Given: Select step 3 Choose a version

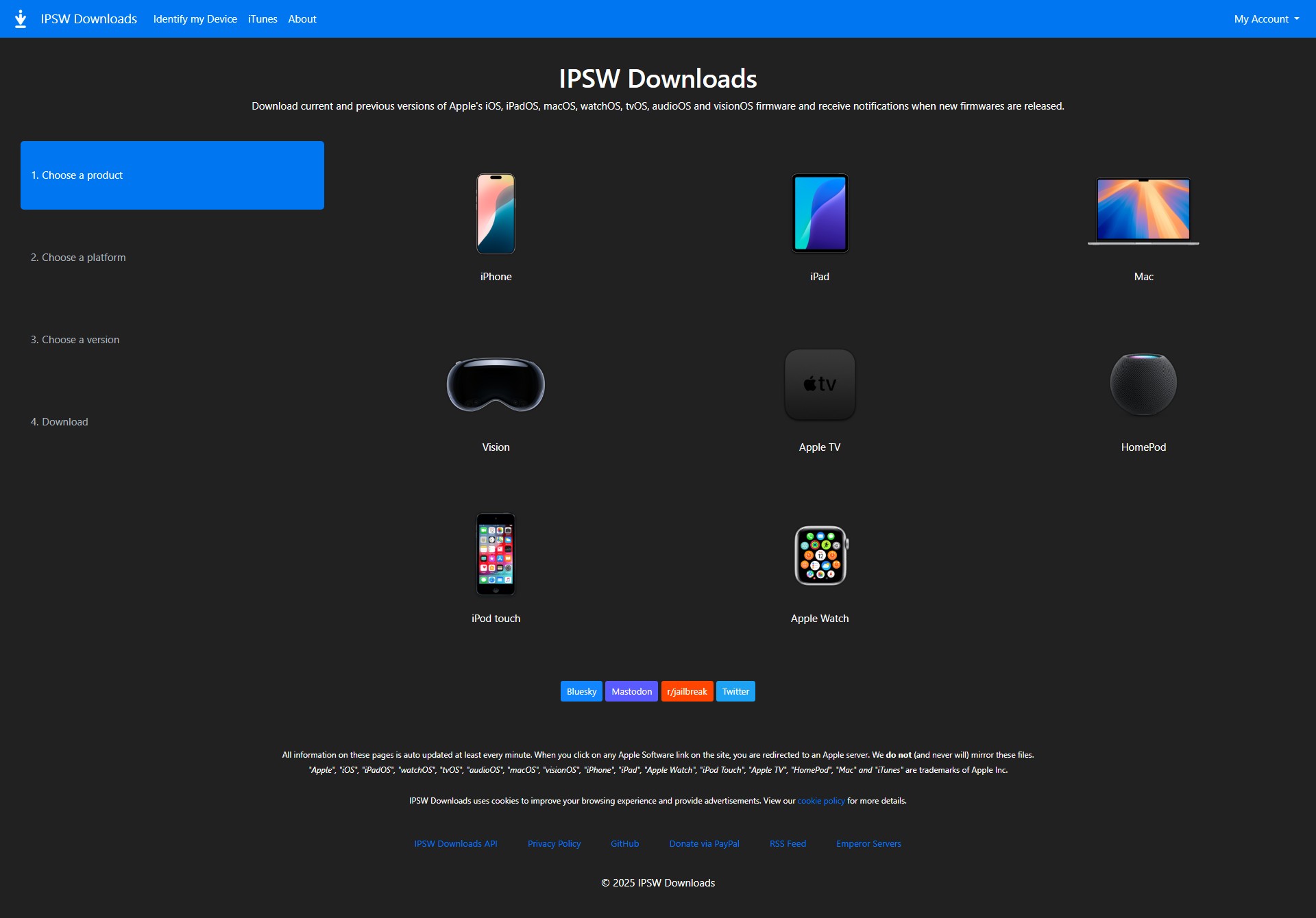Looking at the screenshot, I should coord(172,340).
